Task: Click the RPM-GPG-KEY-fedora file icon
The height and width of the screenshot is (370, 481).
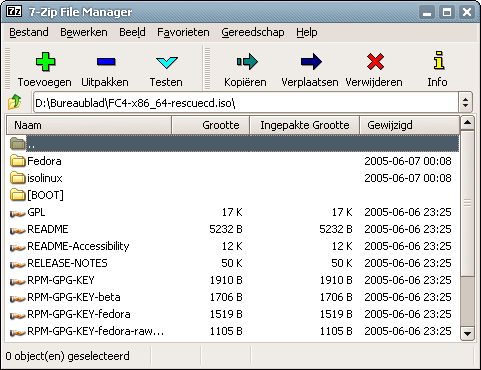Action: 18,315
